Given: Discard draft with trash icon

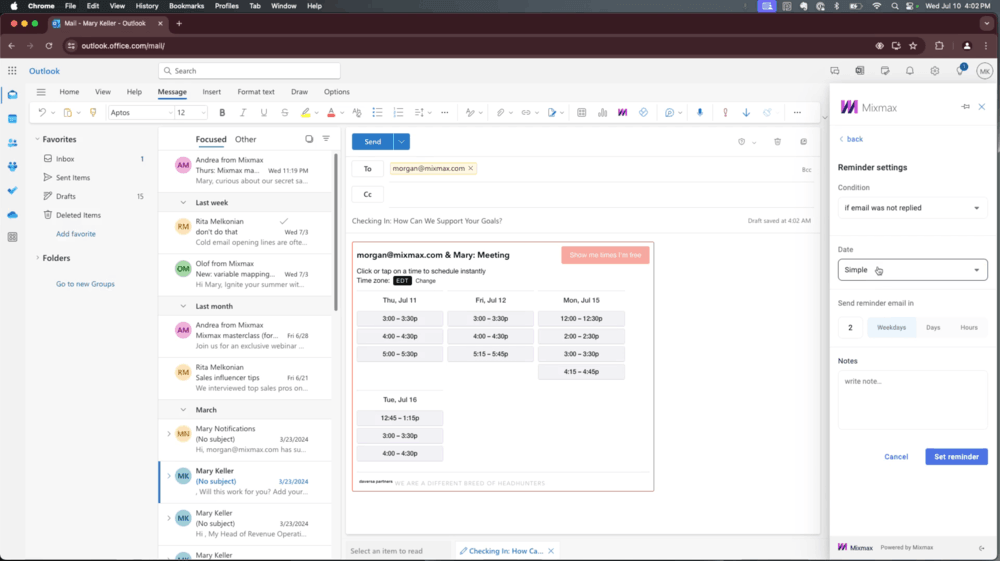Looking at the screenshot, I should [x=777, y=142].
